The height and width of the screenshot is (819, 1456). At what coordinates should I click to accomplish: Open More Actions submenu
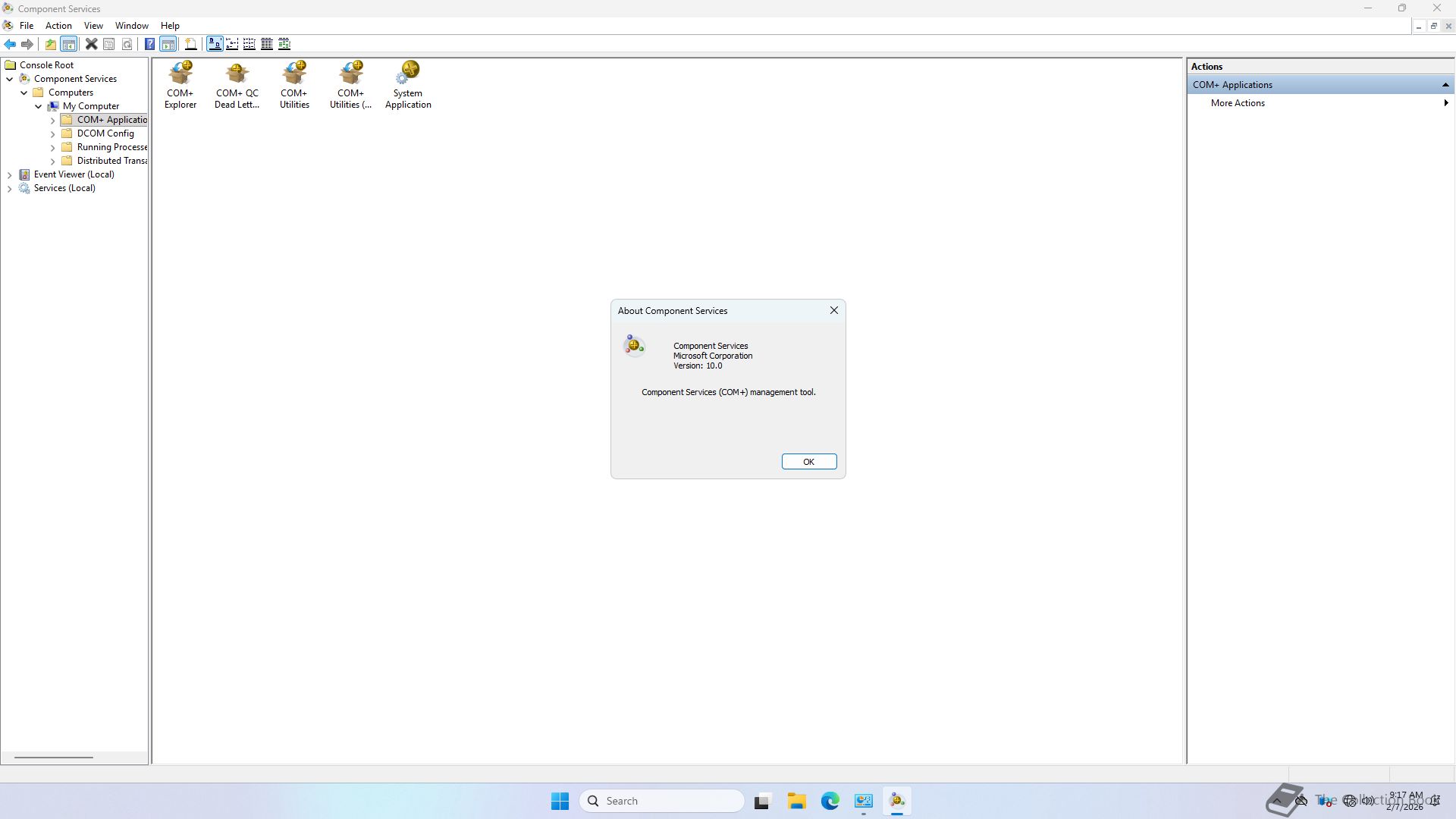tap(1238, 103)
